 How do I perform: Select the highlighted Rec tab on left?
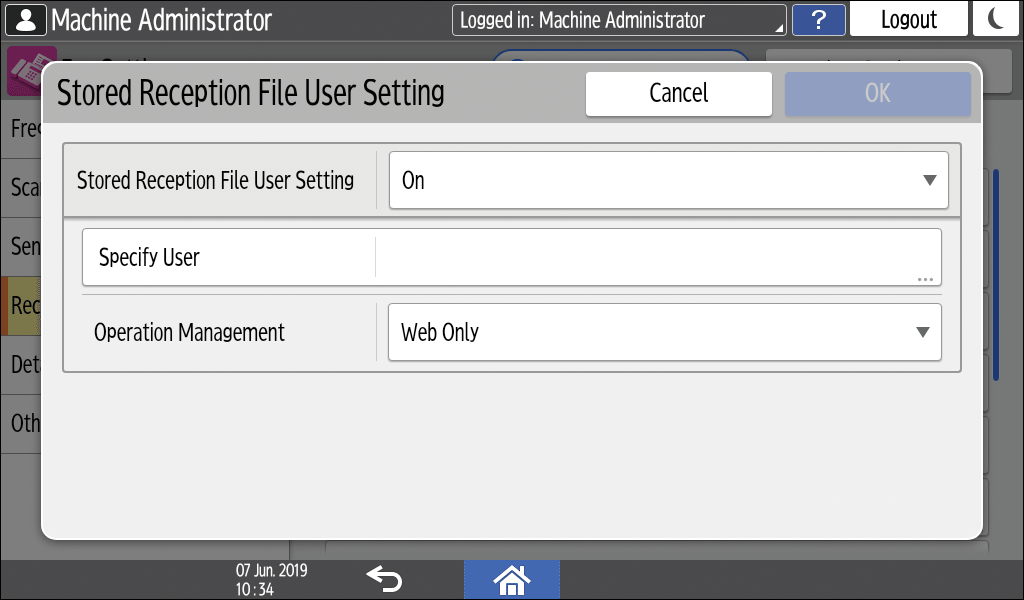click(x=21, y=306)
